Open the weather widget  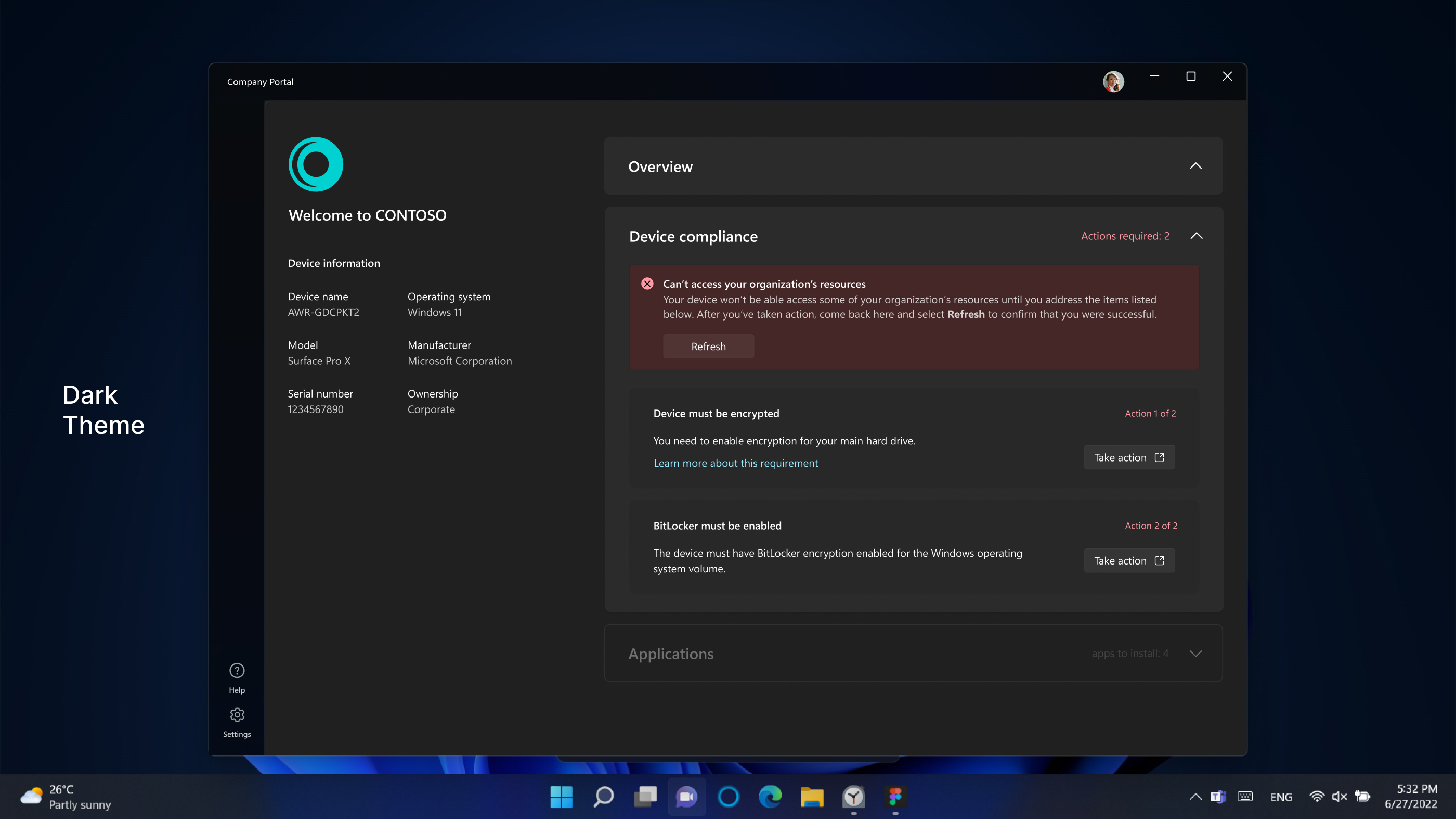tap(66, 797)
